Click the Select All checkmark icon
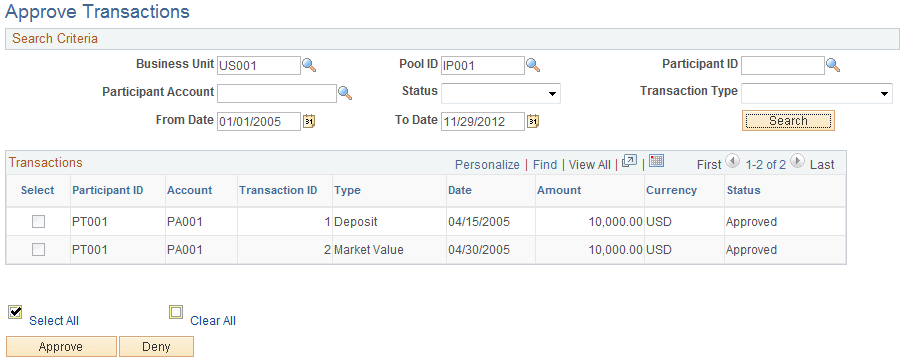Image resolution: width=906 pixels, height=361 pixels. 15,312
